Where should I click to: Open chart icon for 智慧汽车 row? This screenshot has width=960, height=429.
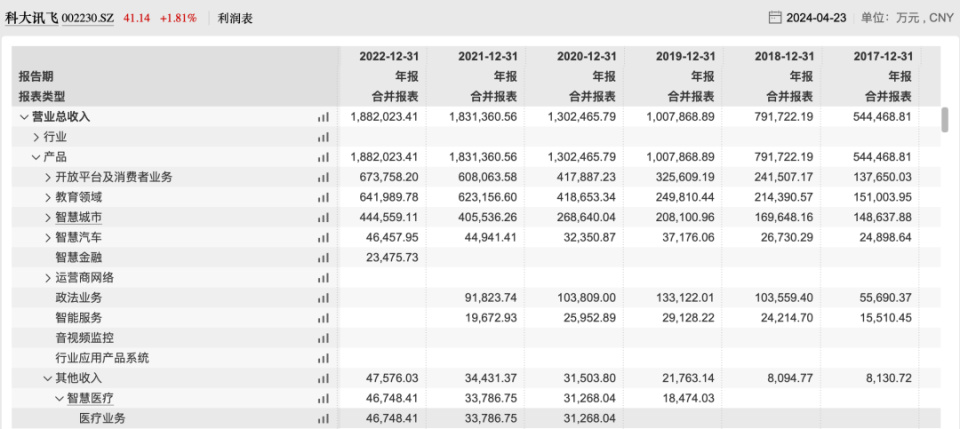323,237
